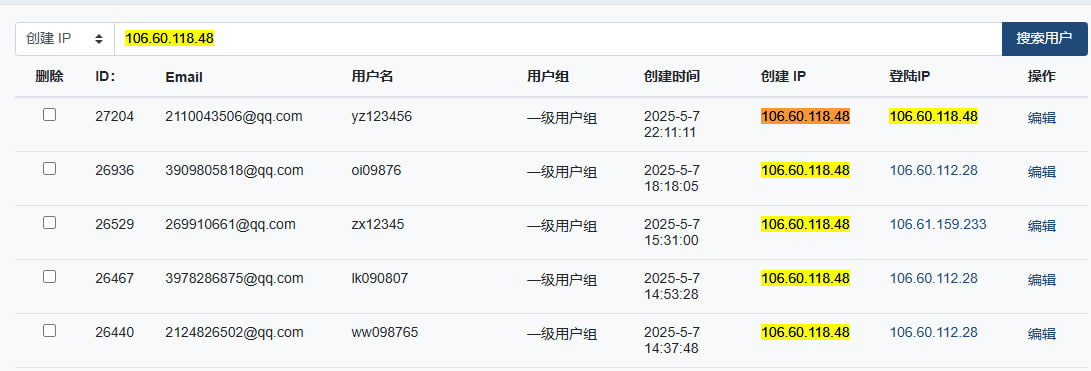This screenshot has height=371, width=1091.
Task: Click the search field containing 106.60.118.48
Action: click(558, 39)
